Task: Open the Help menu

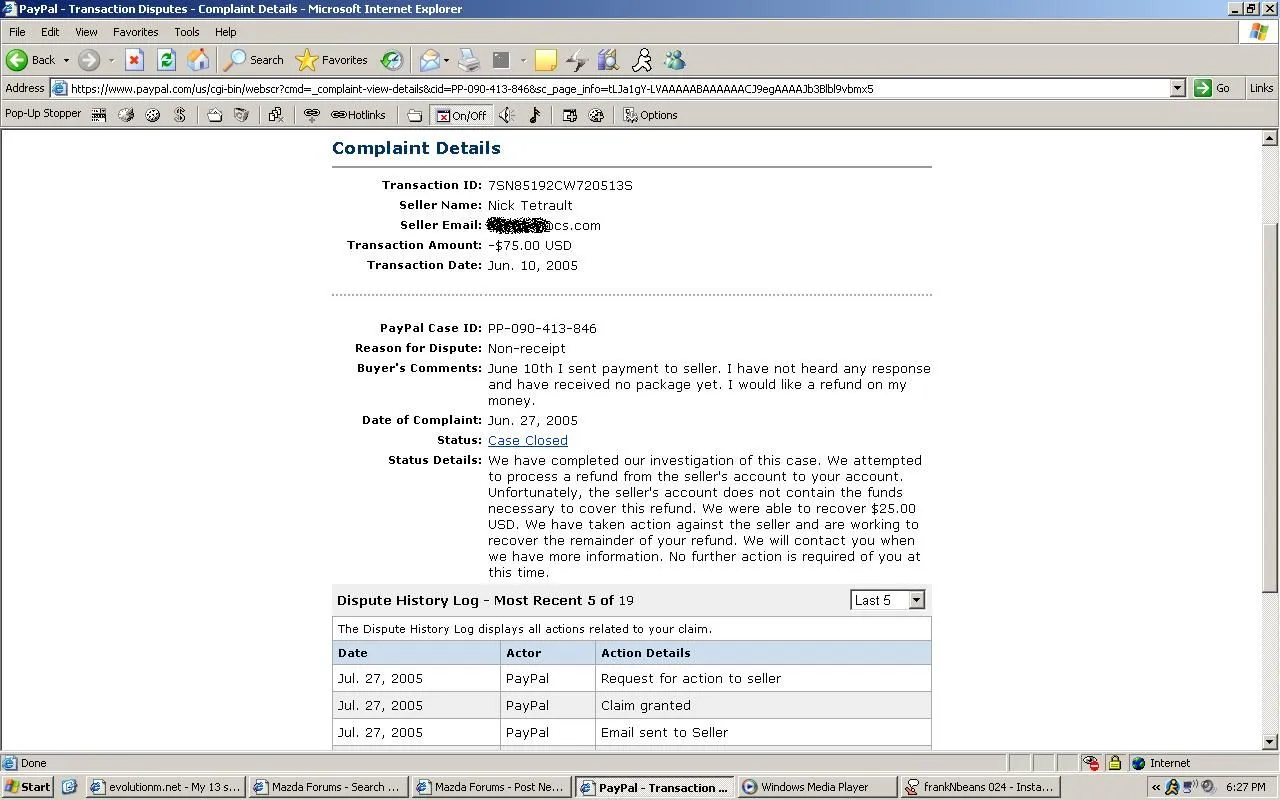Action: pos(225,32)
